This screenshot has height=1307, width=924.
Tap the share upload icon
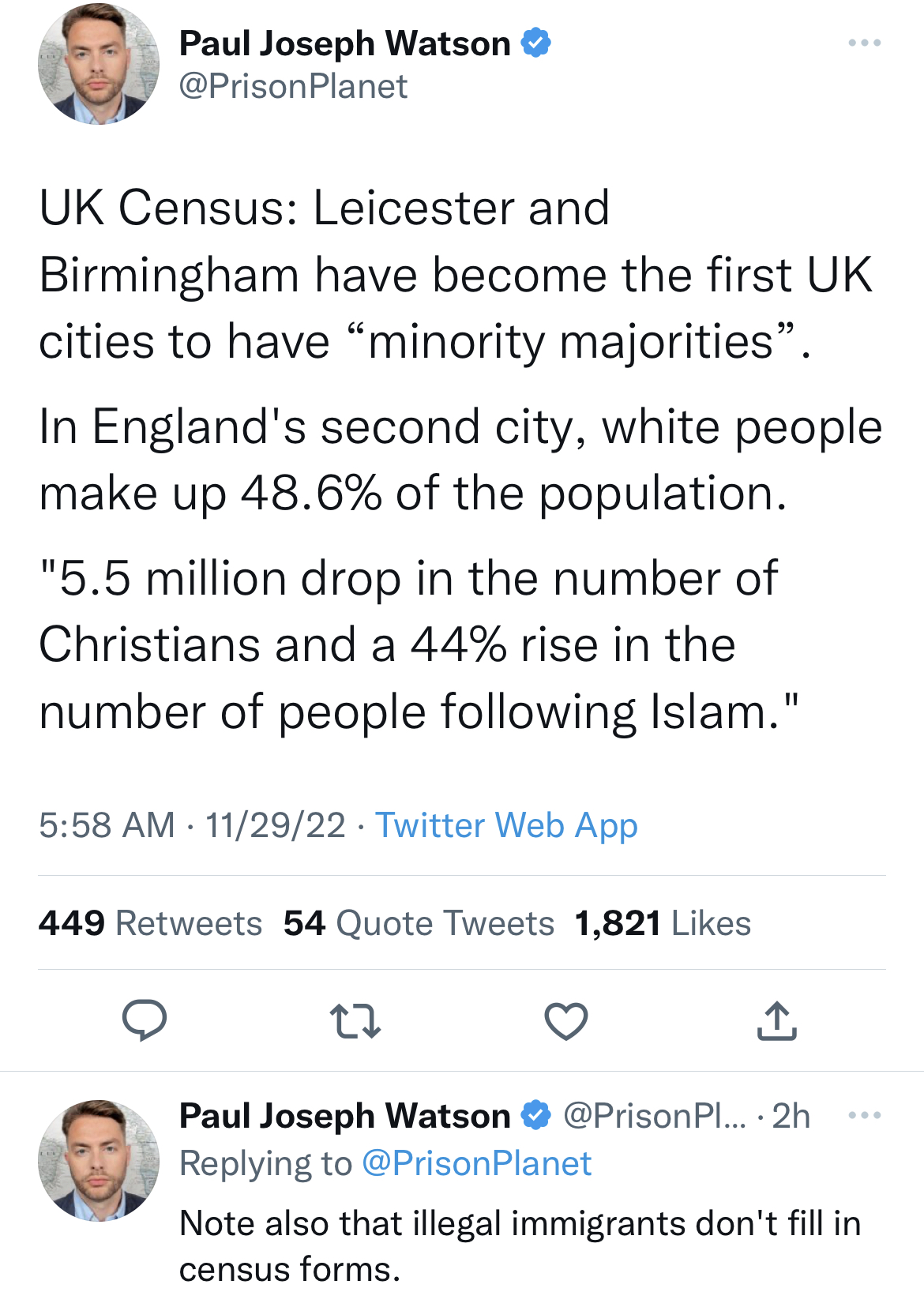777,1020
